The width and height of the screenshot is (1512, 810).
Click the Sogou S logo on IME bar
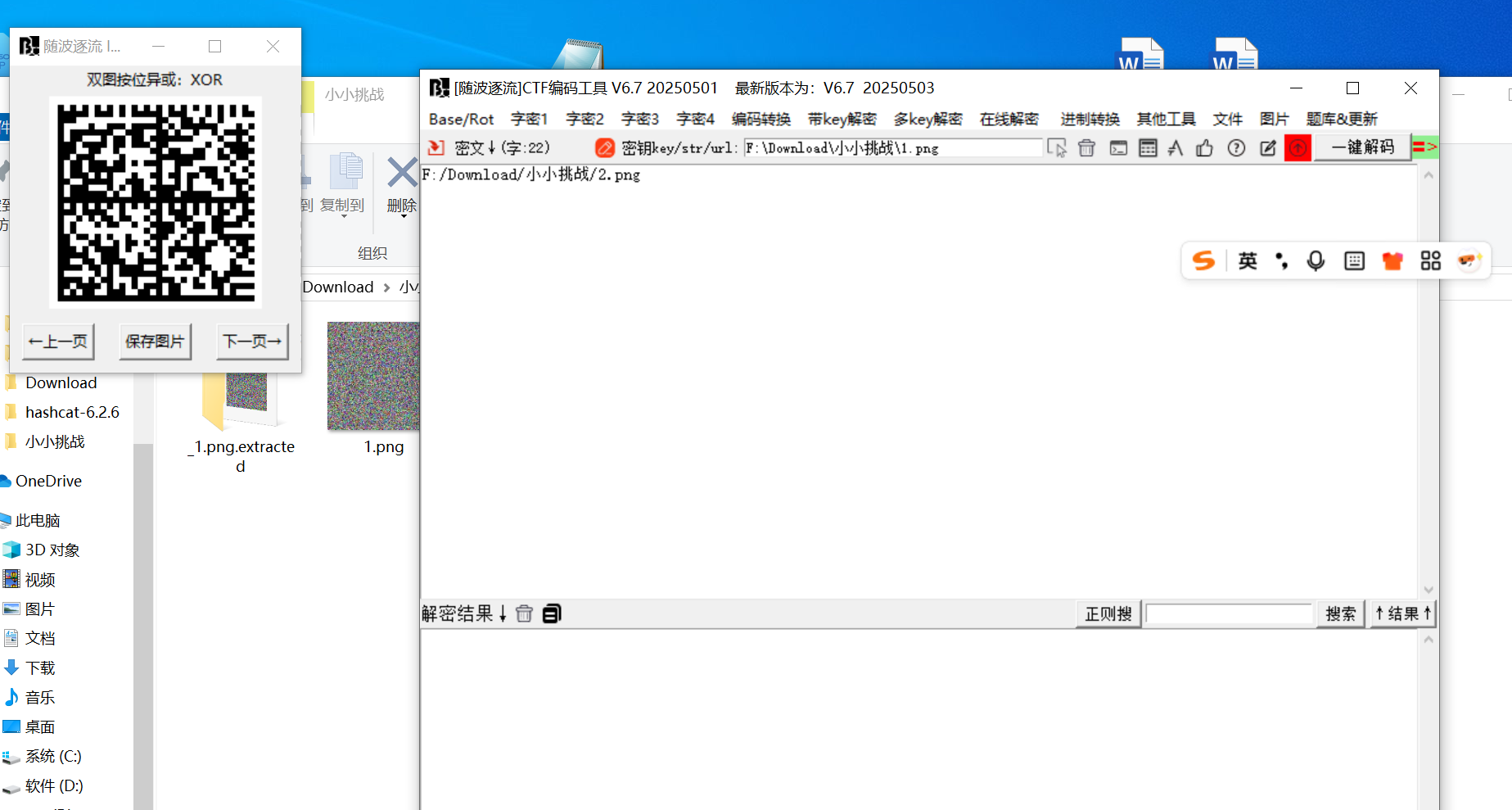1203,260
